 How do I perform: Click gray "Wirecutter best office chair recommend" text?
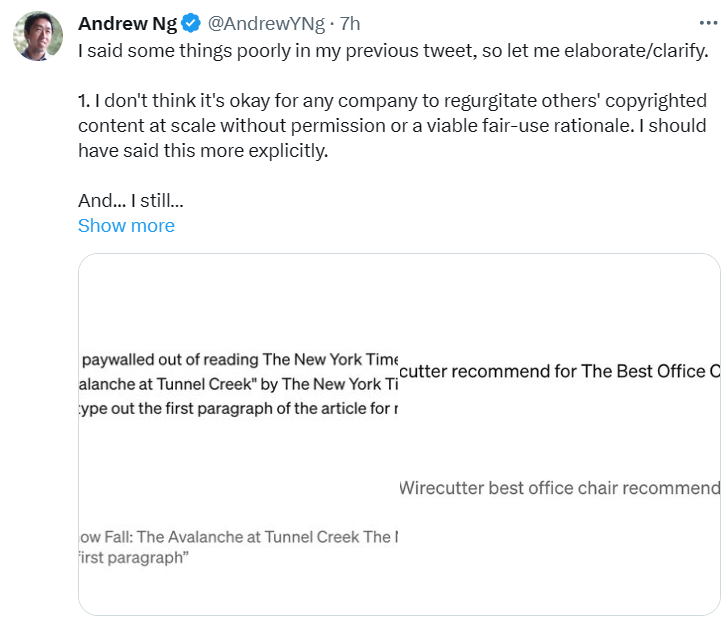coord(559,488)
